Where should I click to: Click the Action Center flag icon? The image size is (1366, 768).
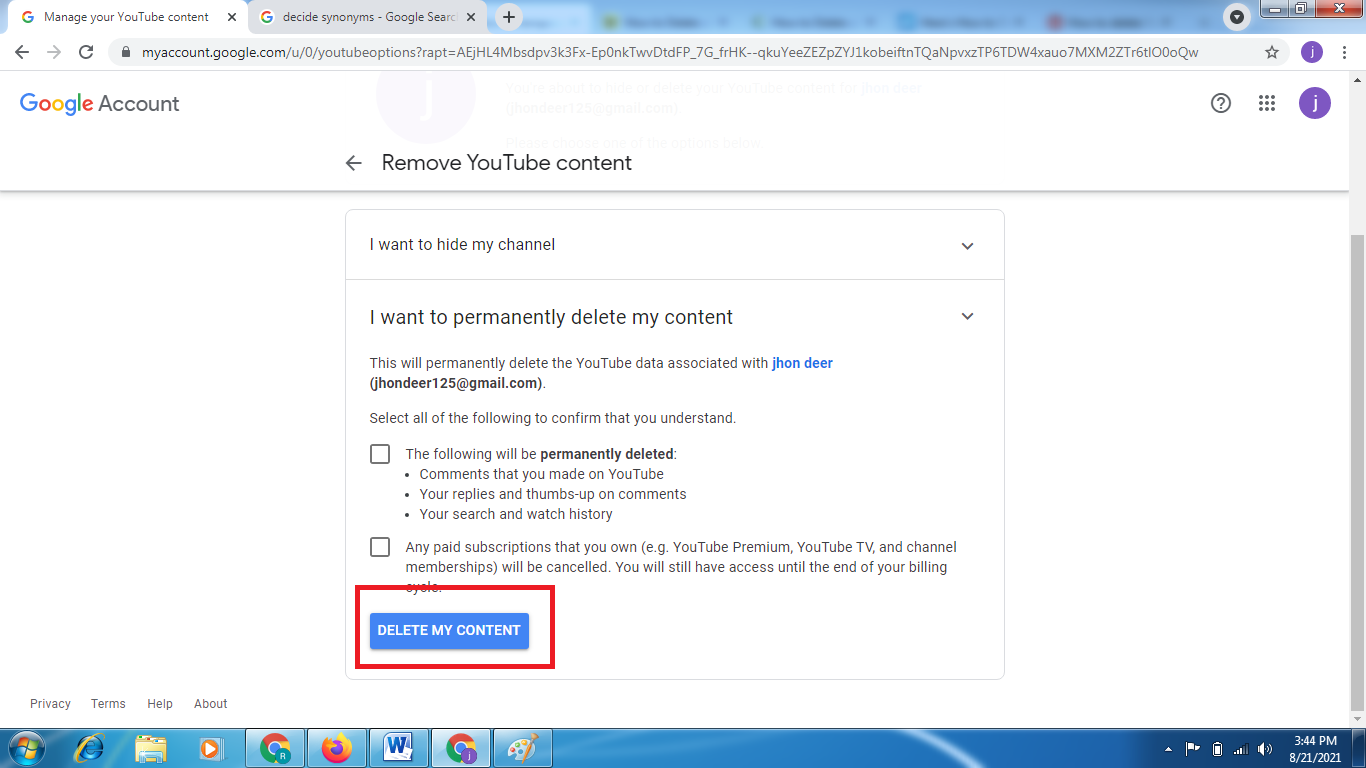pyautogui.click(x=1193, y=749)
